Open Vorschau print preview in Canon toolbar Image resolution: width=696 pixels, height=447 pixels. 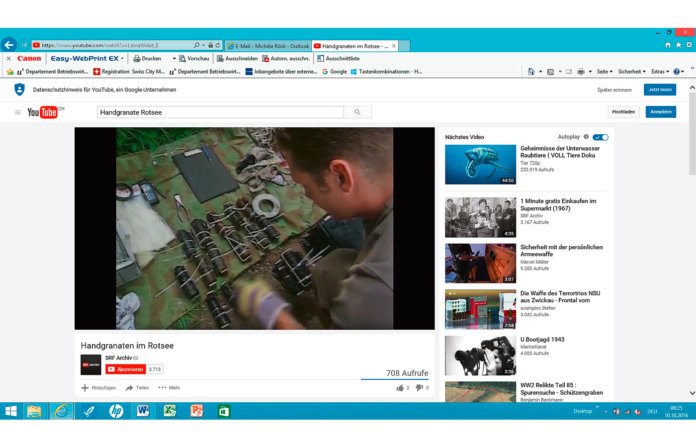pos(194,59)
